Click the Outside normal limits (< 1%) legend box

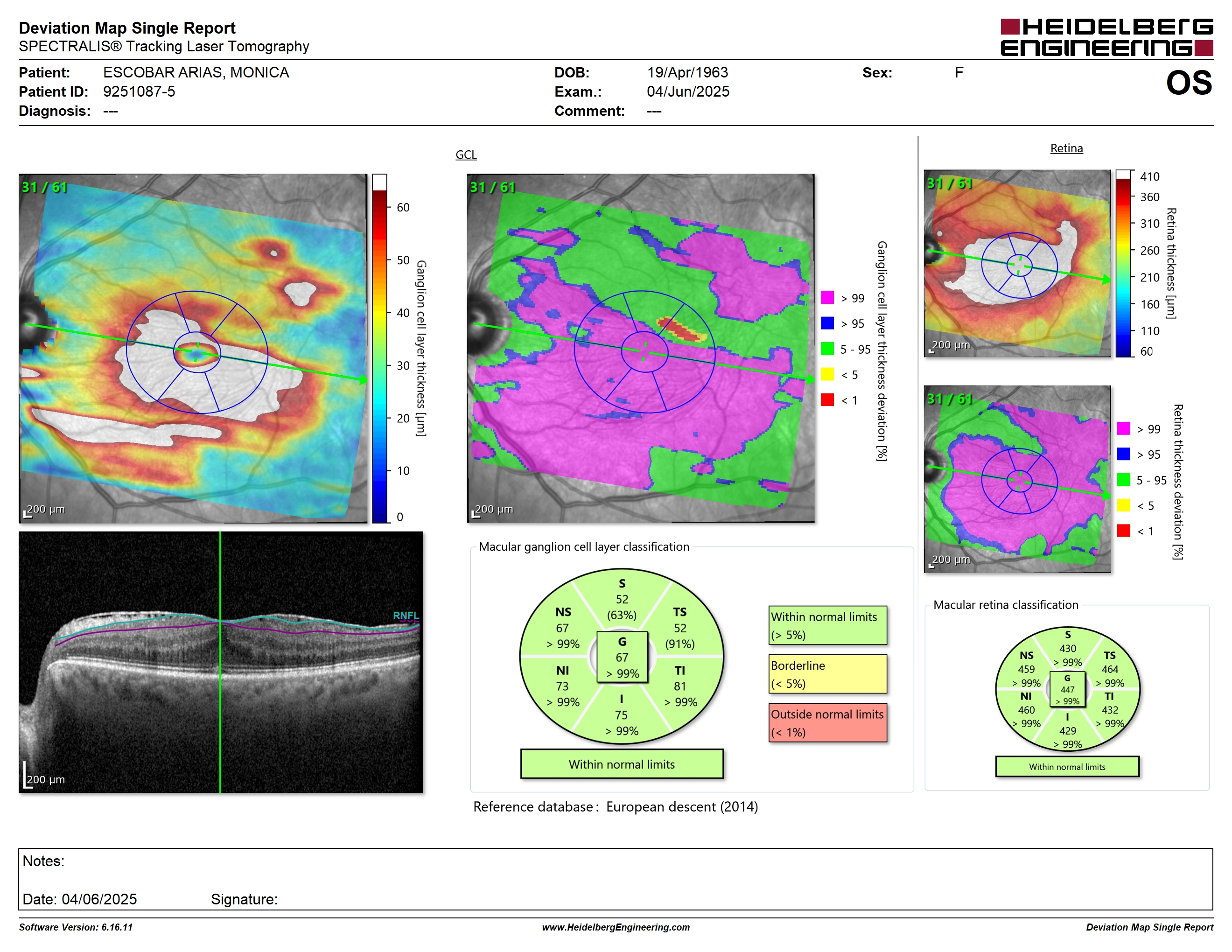coord(827,722)
